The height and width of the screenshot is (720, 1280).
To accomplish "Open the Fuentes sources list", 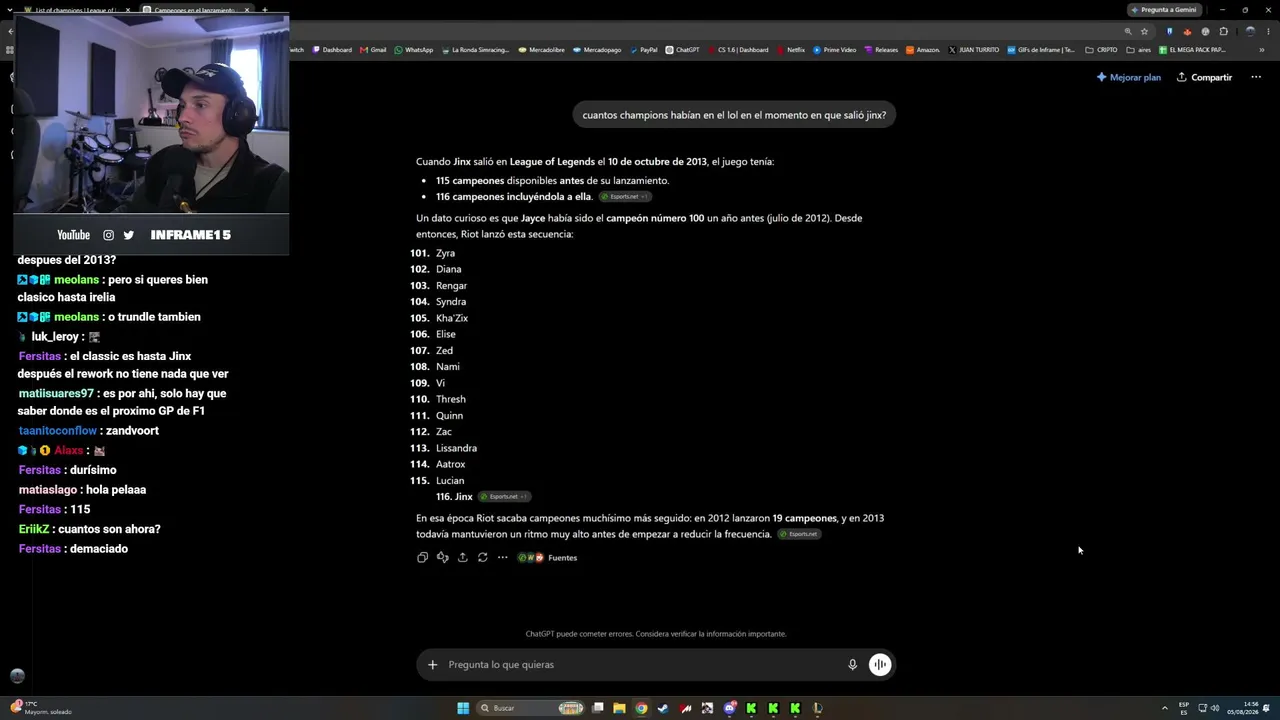I will [547, 558].
